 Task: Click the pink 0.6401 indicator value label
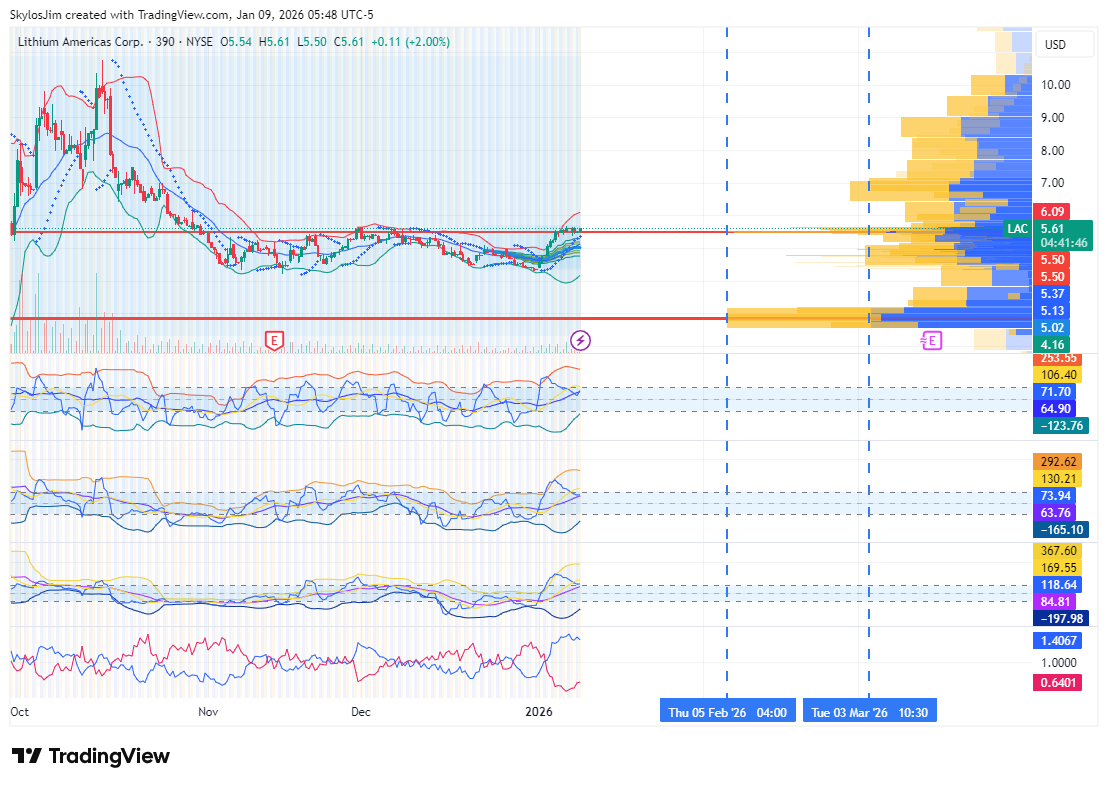coord(1058,683)
